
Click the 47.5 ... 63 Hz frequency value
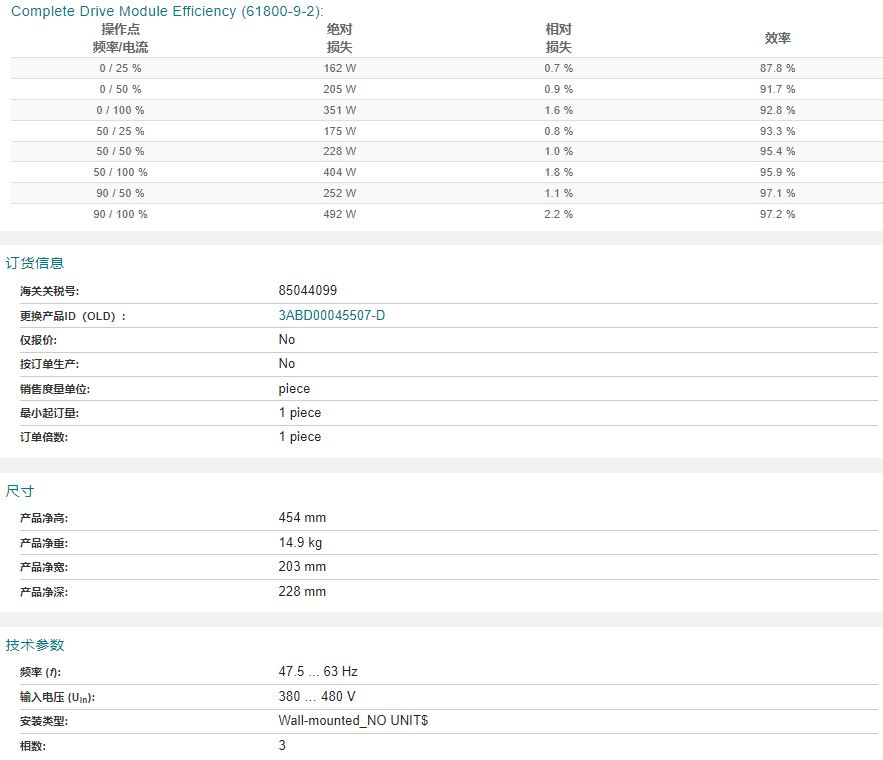(x=318, y=672)
